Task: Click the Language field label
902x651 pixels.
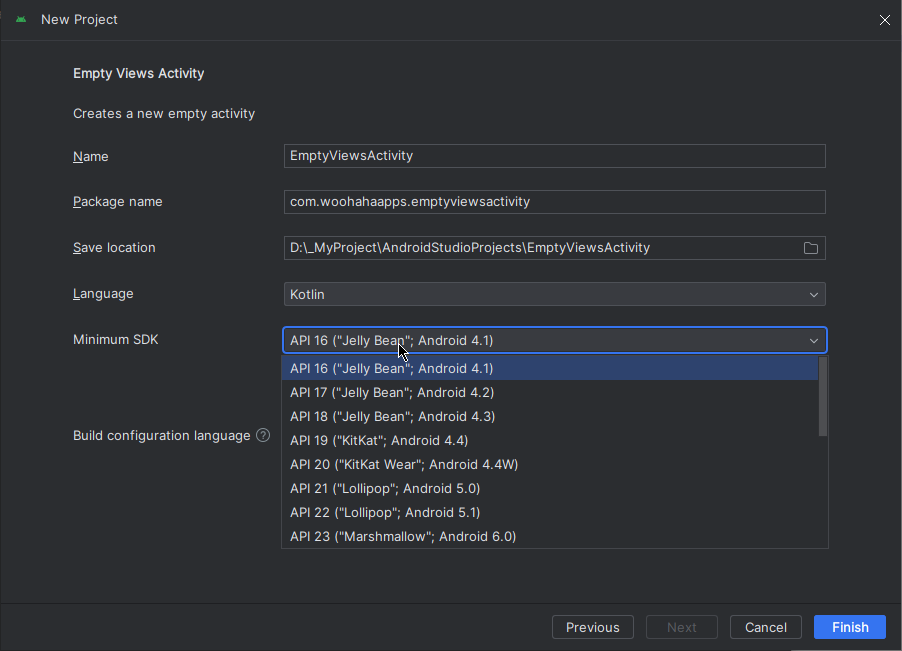Action: [103, 294]
